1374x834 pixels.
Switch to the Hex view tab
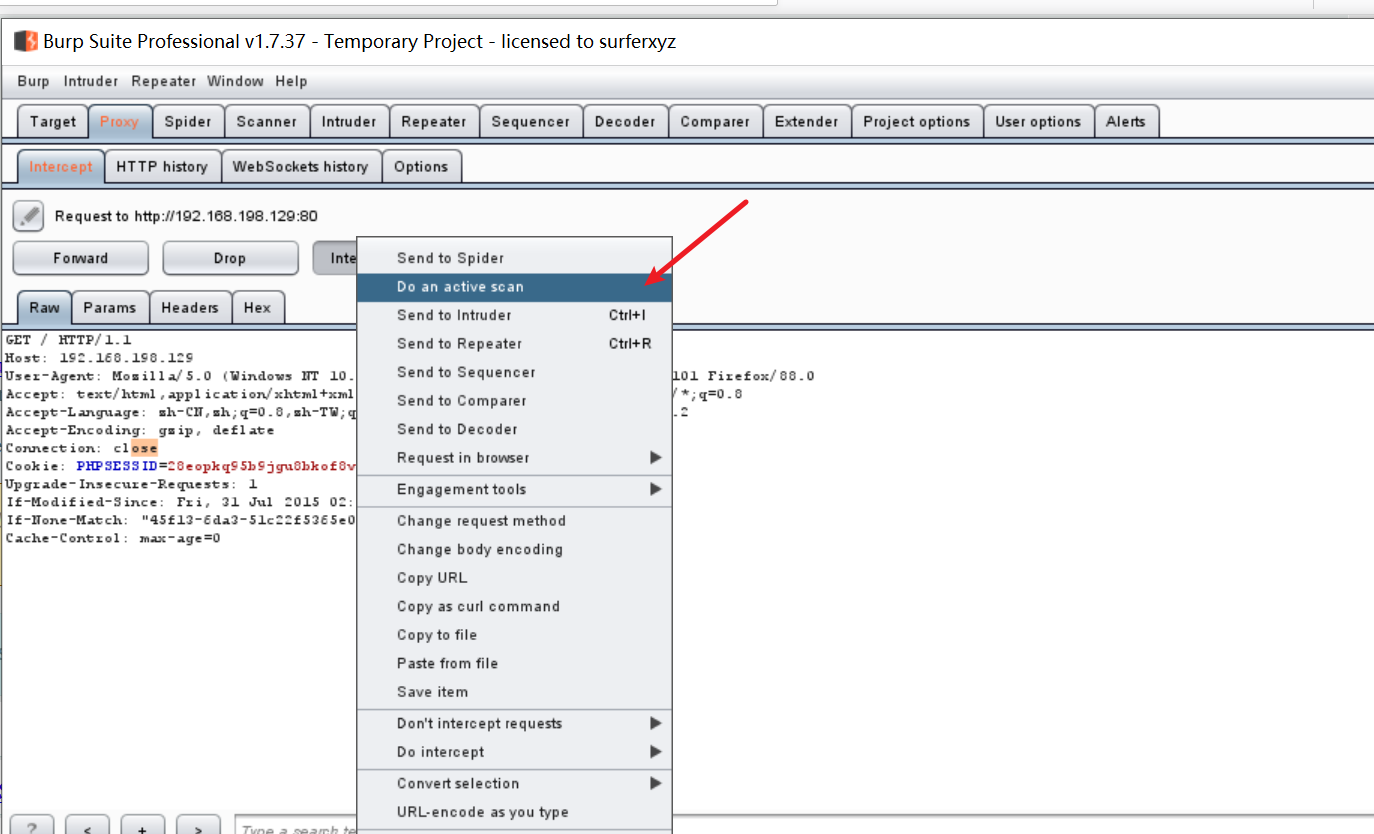[258, 308]
